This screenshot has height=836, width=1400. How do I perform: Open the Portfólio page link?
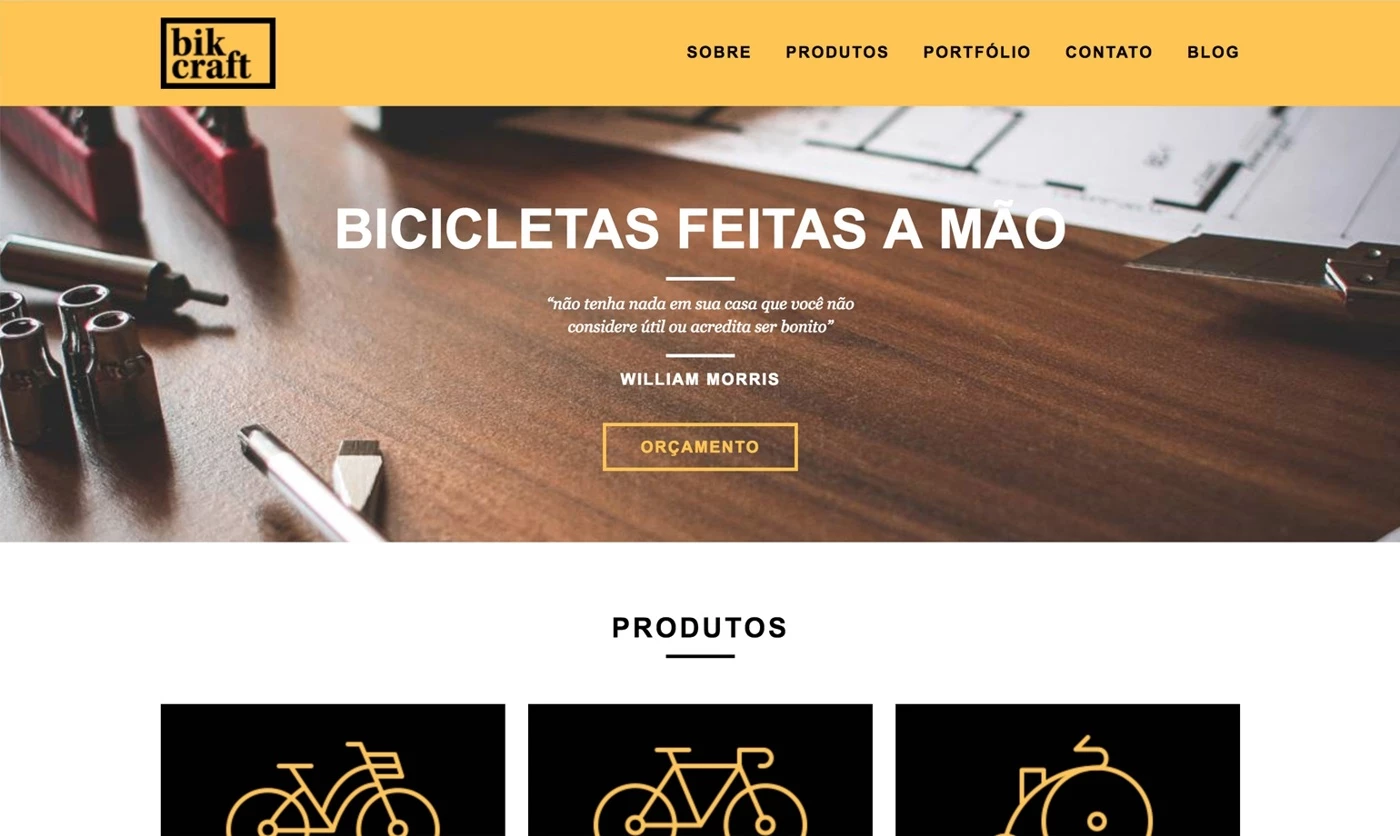977,52
